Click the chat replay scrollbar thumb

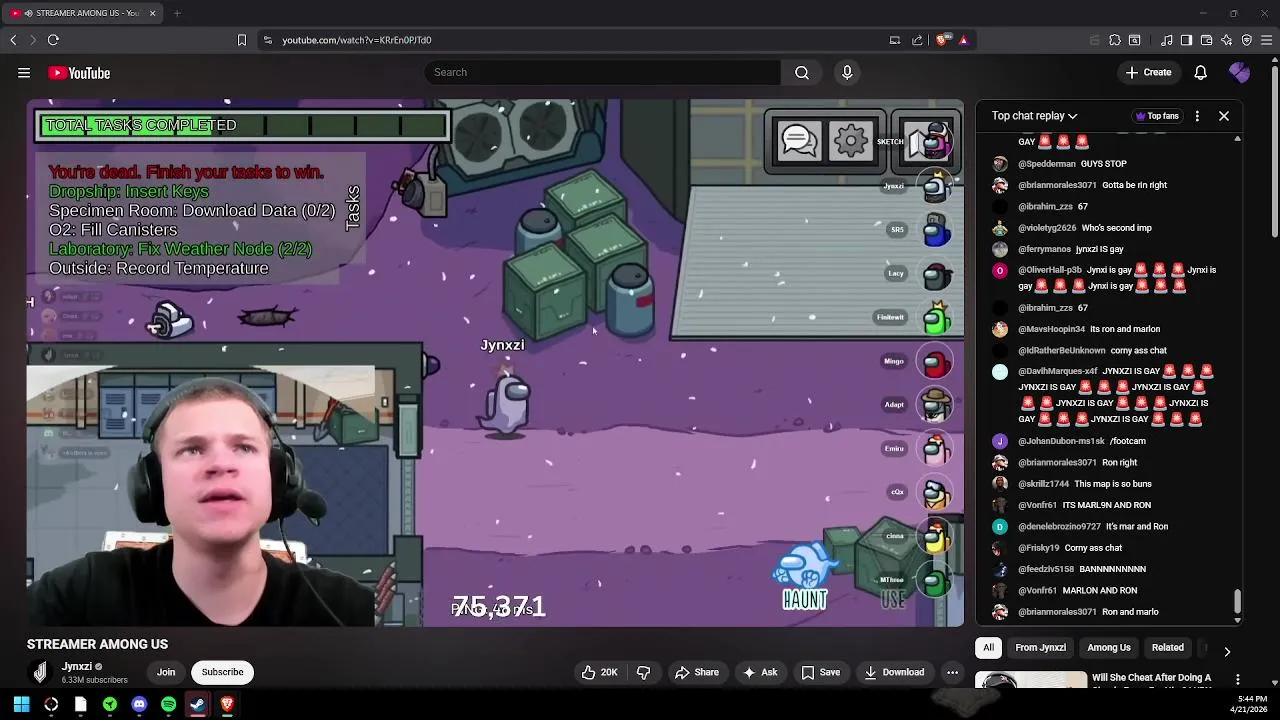1237,601
